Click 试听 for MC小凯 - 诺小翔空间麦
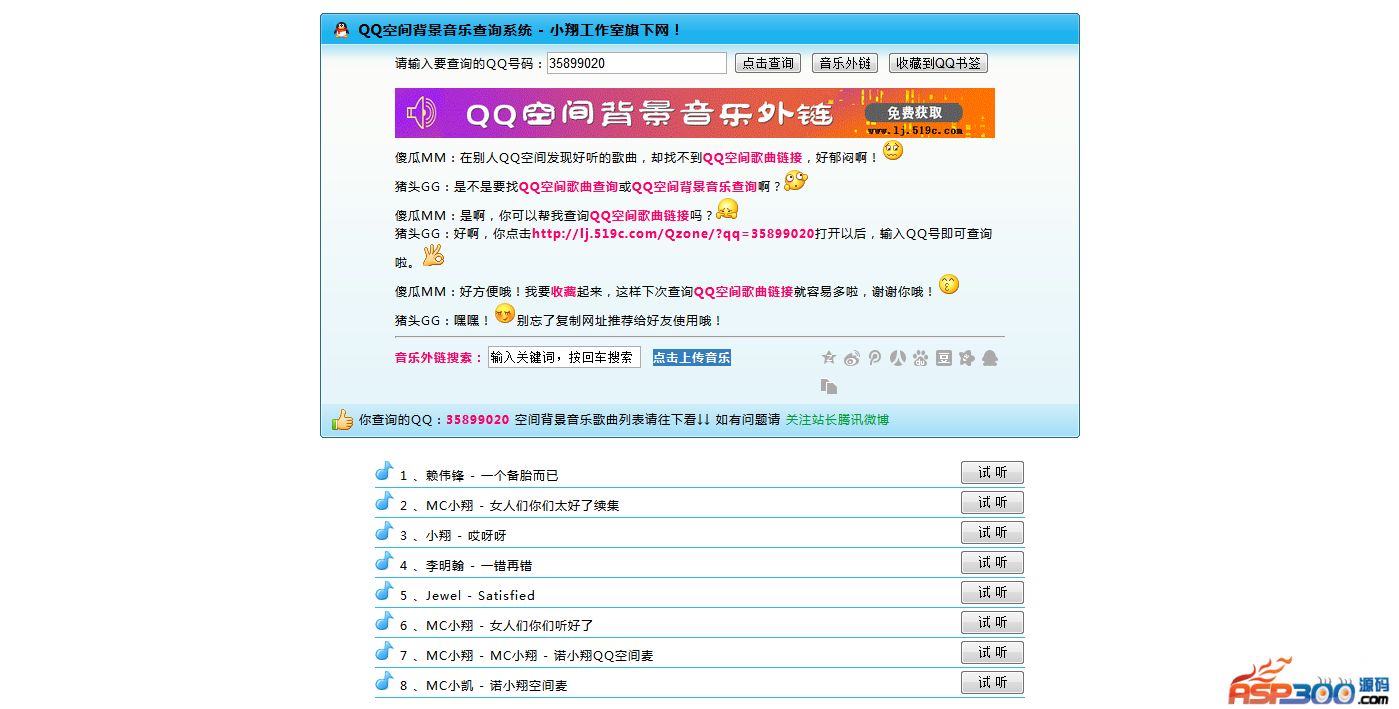 click(x=992, y=683)
